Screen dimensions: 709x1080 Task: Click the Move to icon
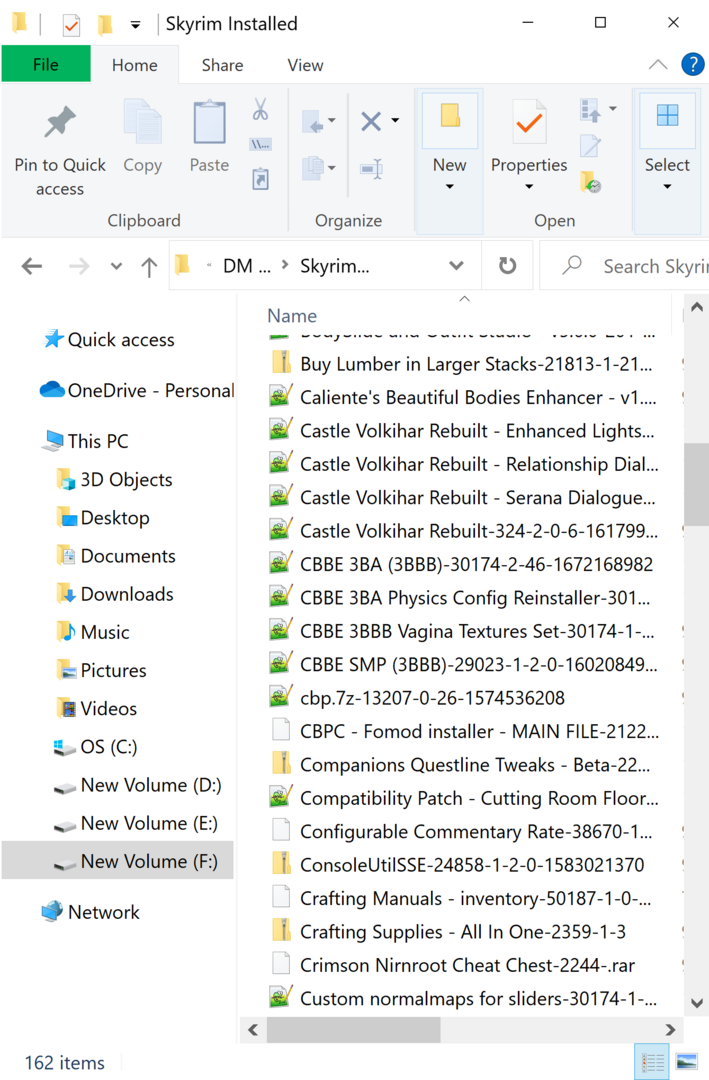314,122
